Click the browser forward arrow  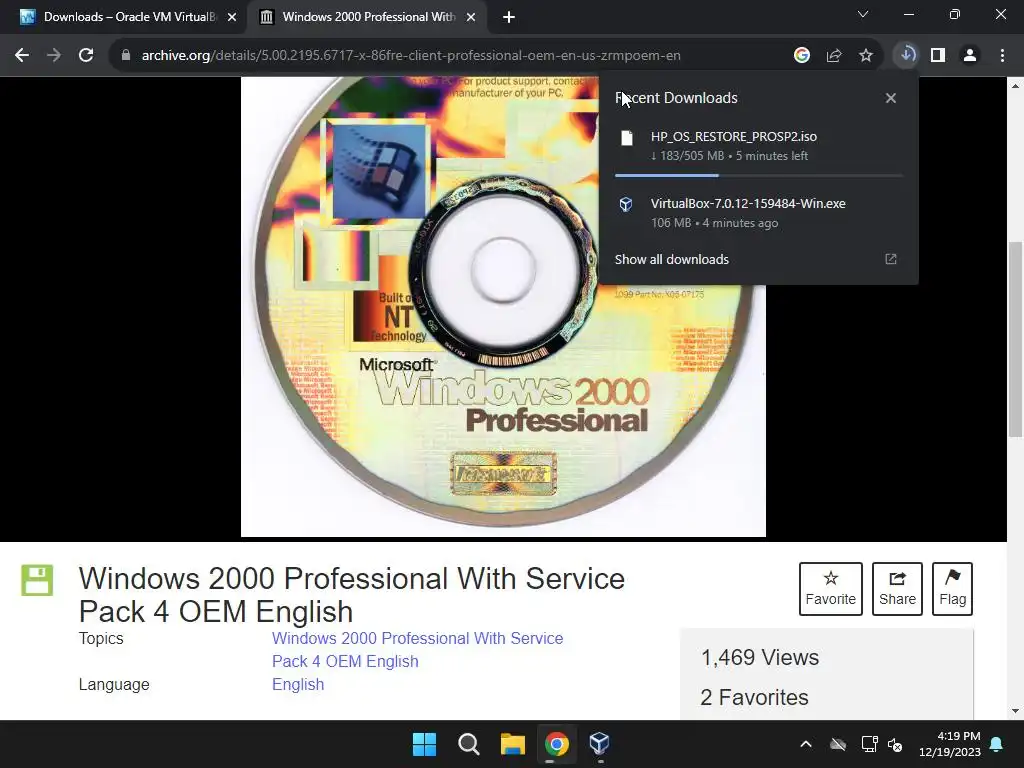(54, 56)
